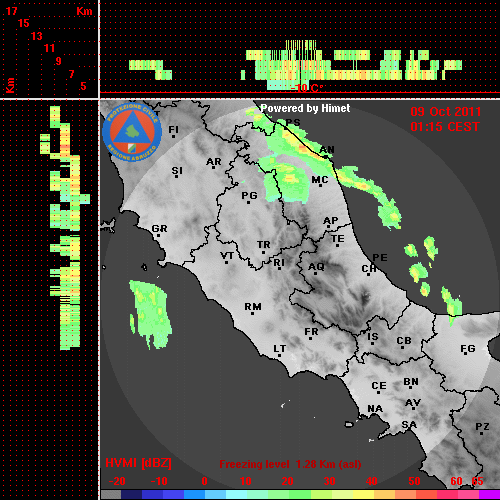Click the '11' height scale label
This screenshot has width=500, height=500.
point(49,48)
